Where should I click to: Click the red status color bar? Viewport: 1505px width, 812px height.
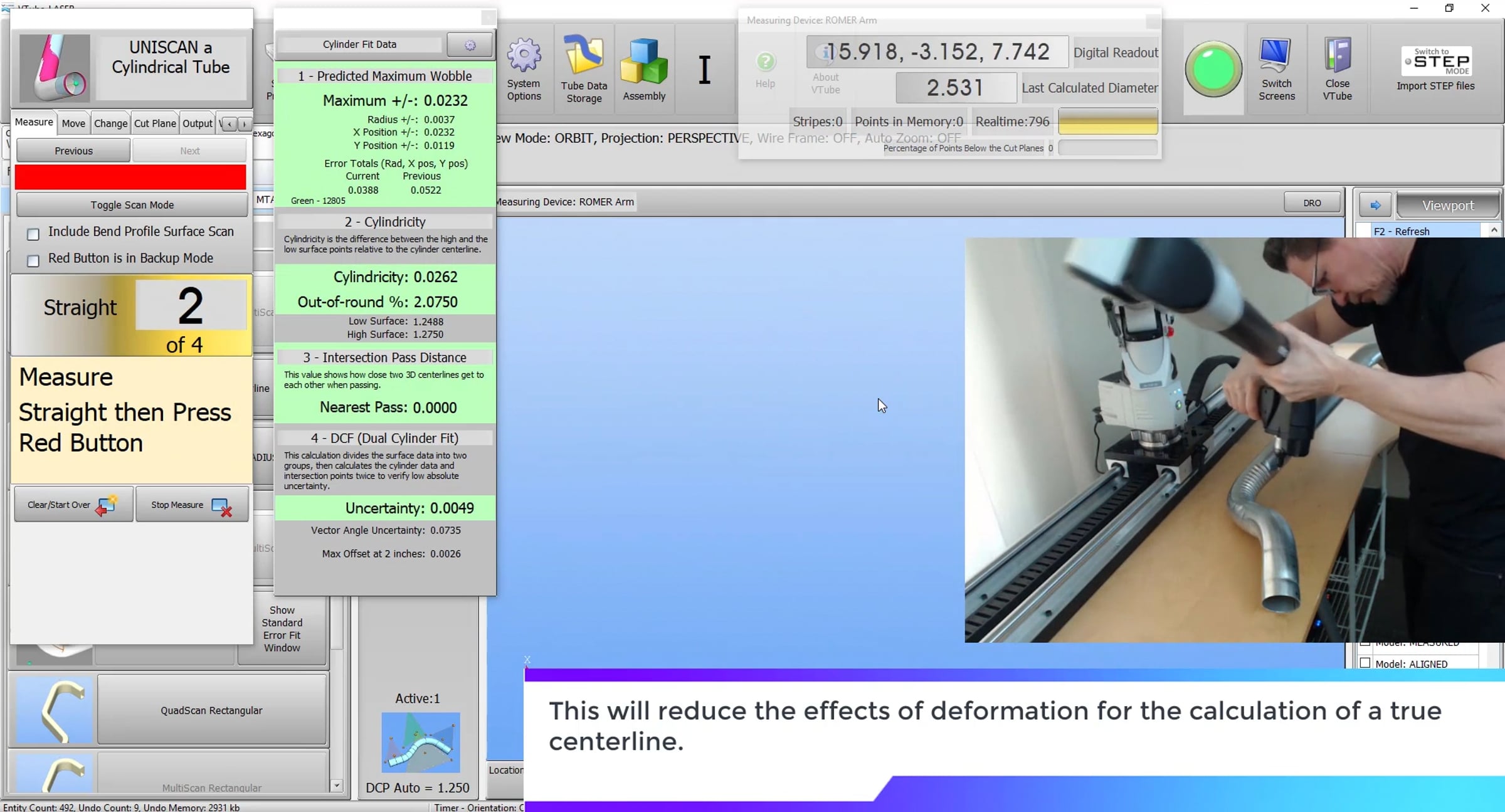130,177
